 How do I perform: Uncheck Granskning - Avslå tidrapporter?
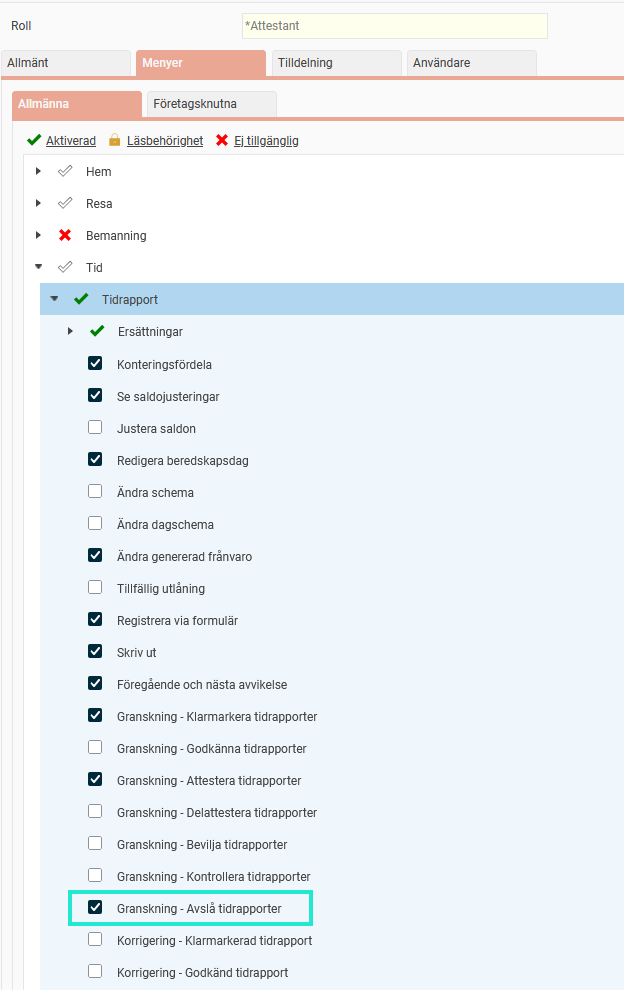click(x=95, y=908)
